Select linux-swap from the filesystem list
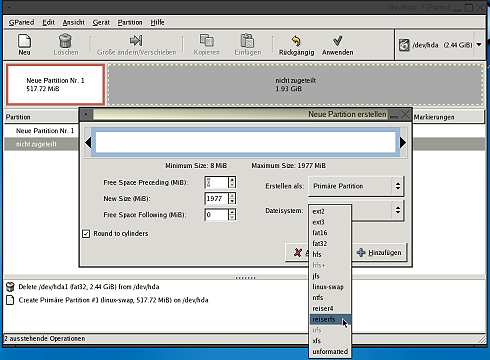 coord(330,287)
